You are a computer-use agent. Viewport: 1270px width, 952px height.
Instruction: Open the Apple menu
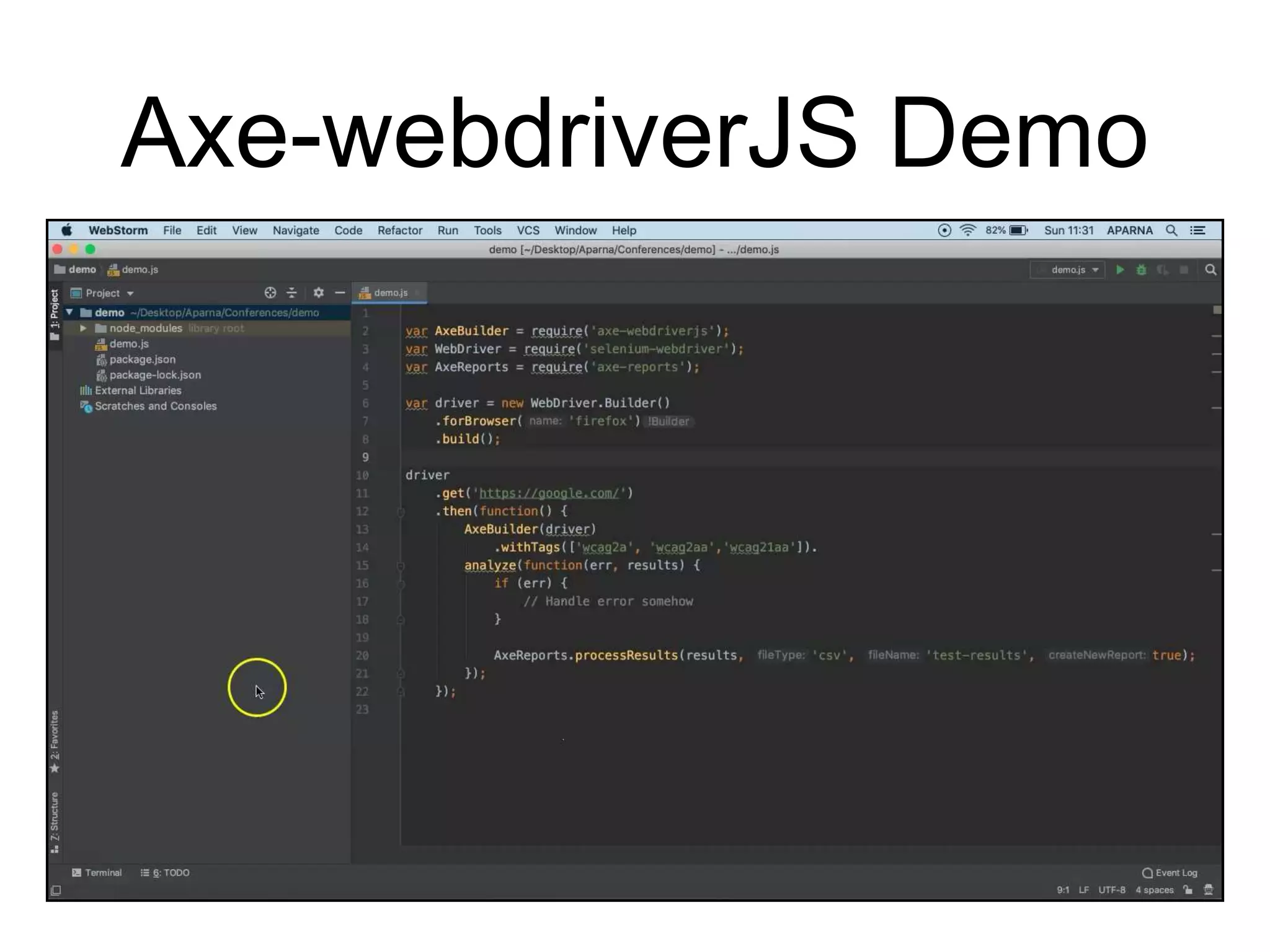67,231
